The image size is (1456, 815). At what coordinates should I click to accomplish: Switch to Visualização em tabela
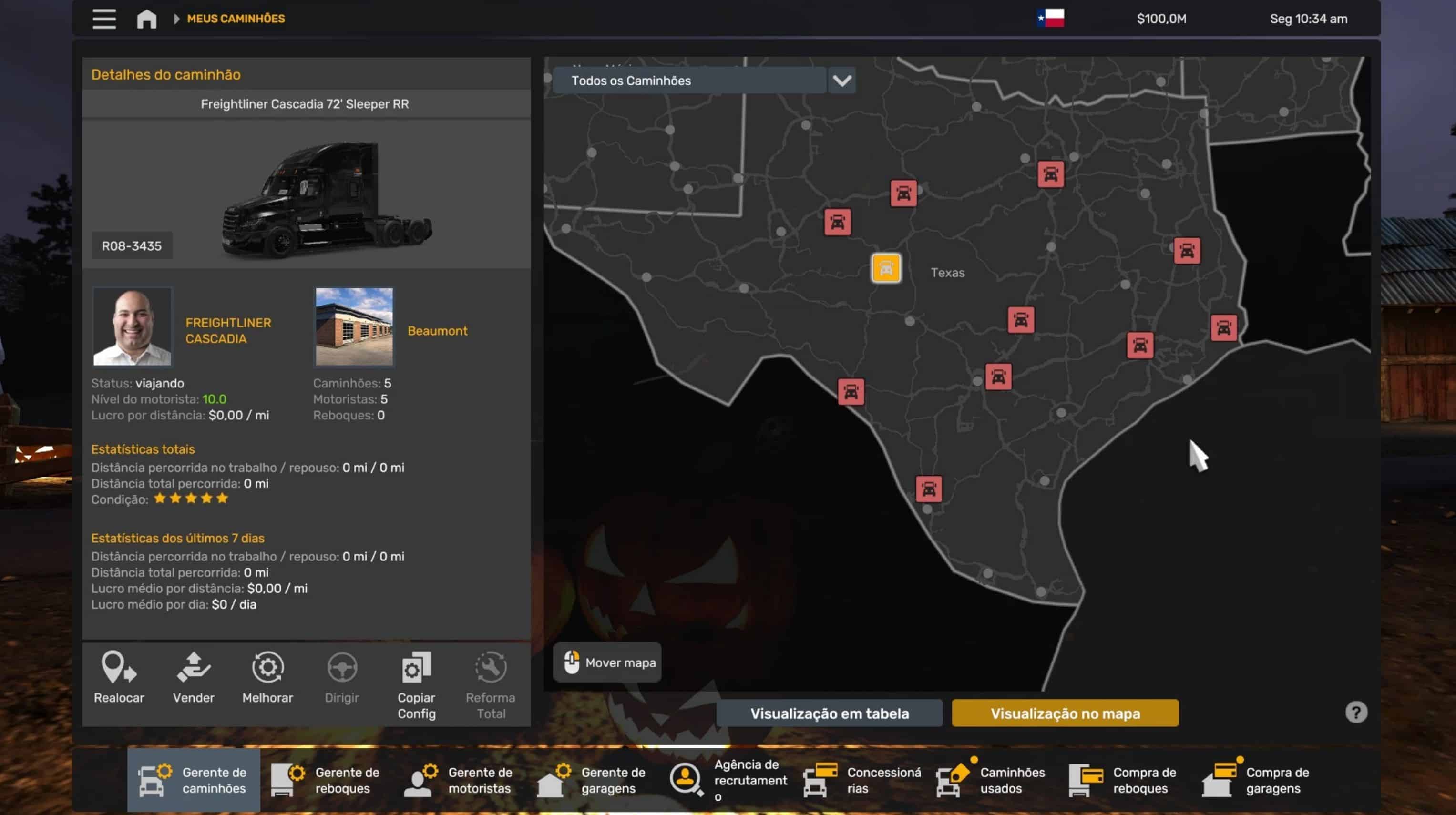(x=829, y=713)
